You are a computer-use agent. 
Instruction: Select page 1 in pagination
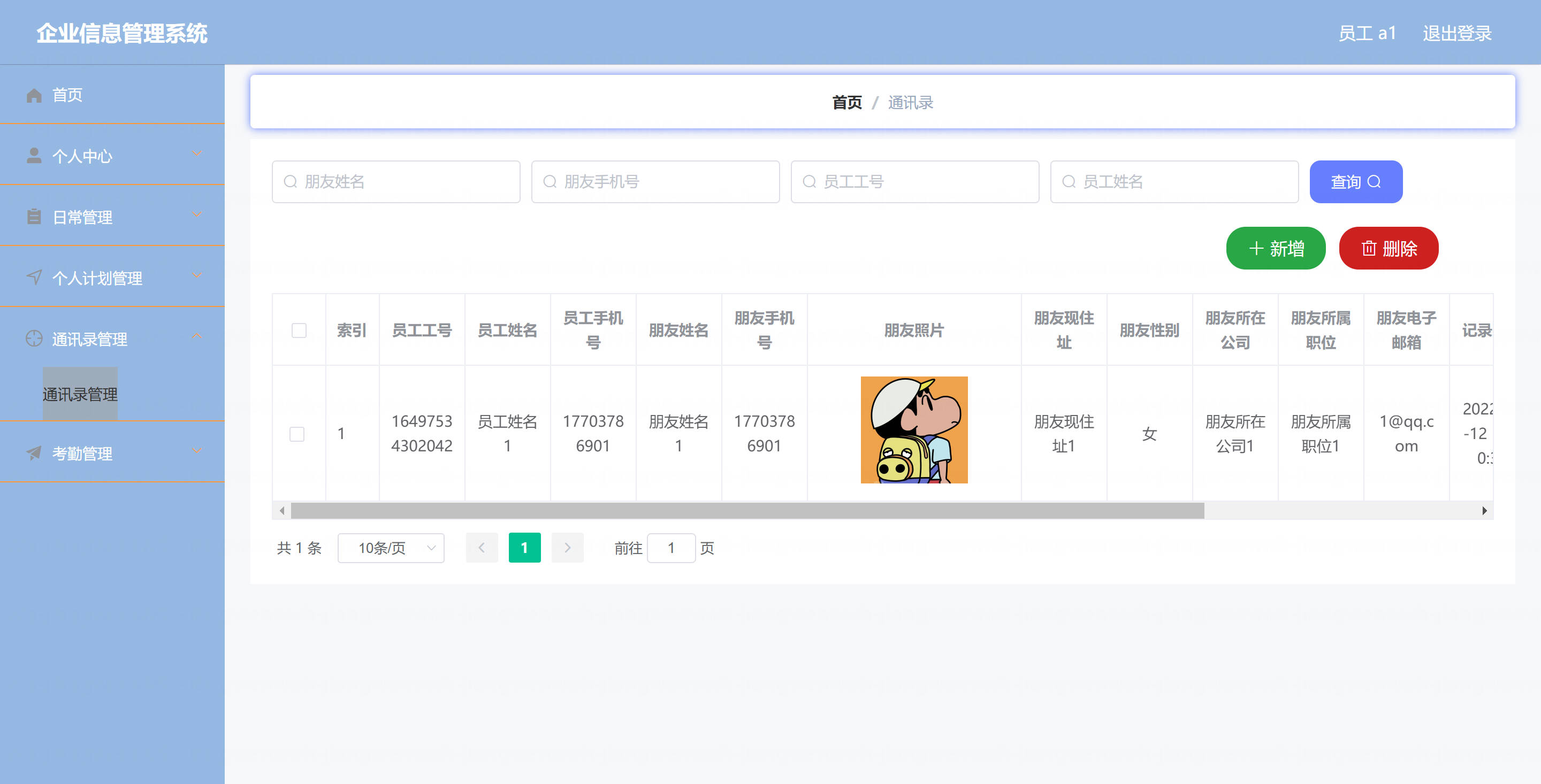pos(524,548)
